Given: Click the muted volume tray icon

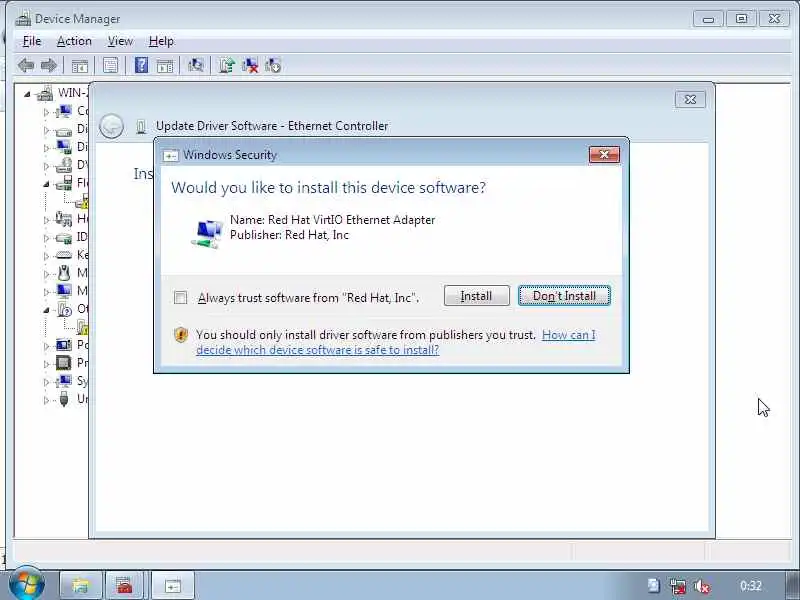Looking at the screenshot, I should tap(702, 586).
